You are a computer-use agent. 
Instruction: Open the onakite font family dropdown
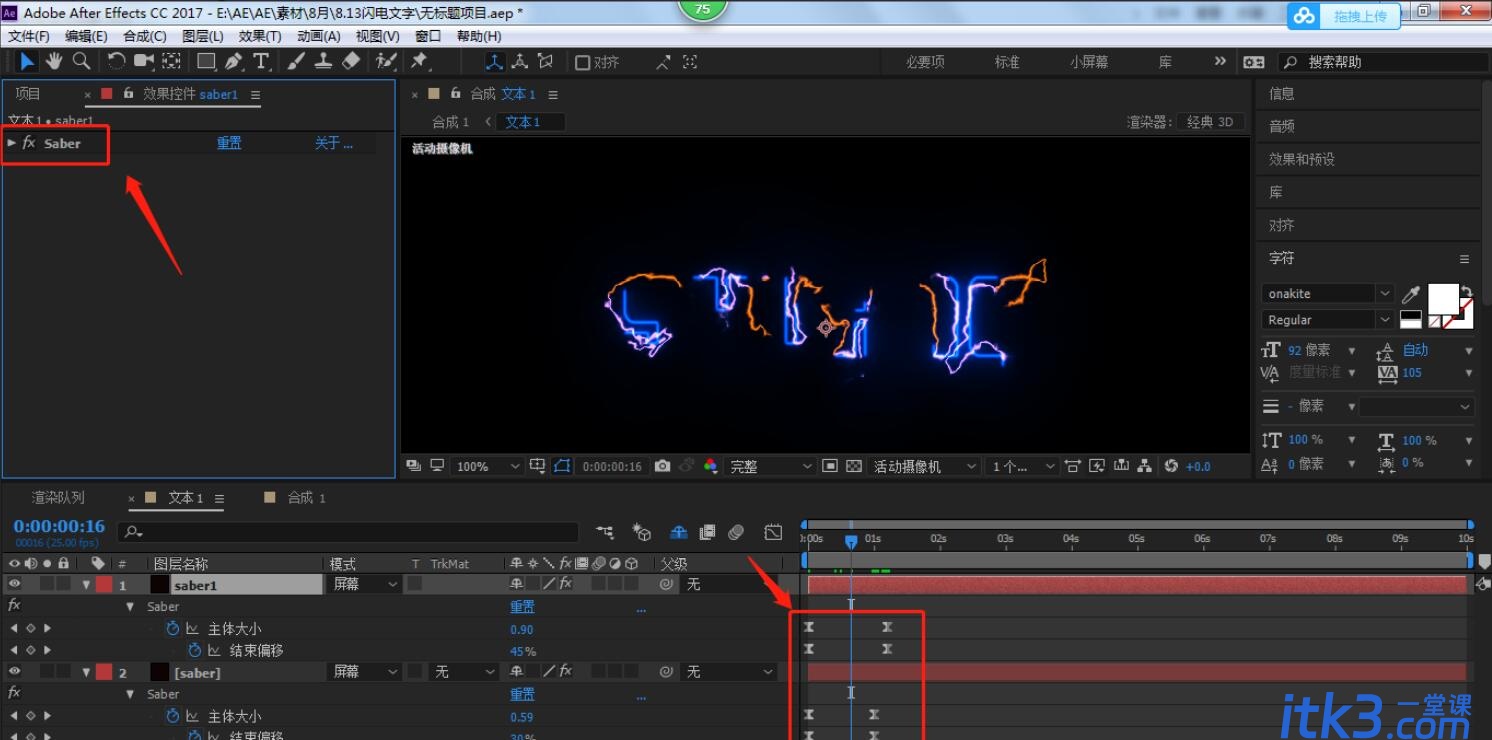coord(1327,293)
